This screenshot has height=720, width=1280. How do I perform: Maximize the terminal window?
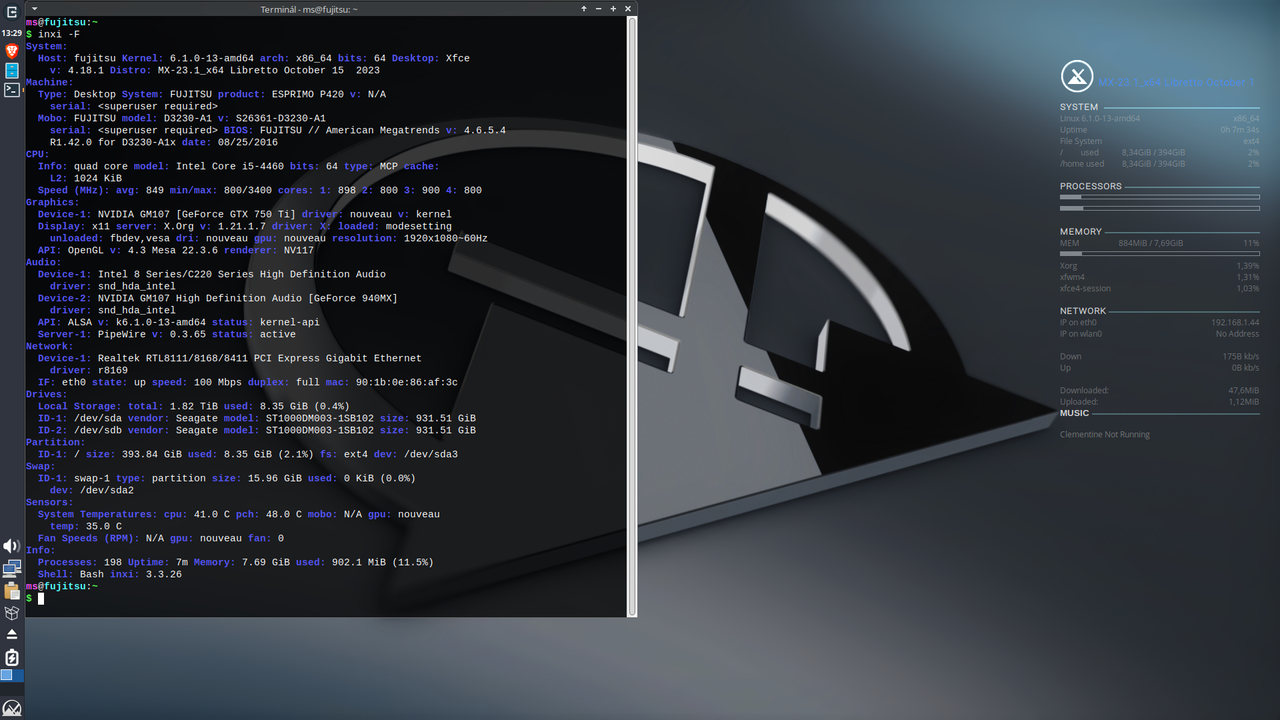click(x=612, y=8)
